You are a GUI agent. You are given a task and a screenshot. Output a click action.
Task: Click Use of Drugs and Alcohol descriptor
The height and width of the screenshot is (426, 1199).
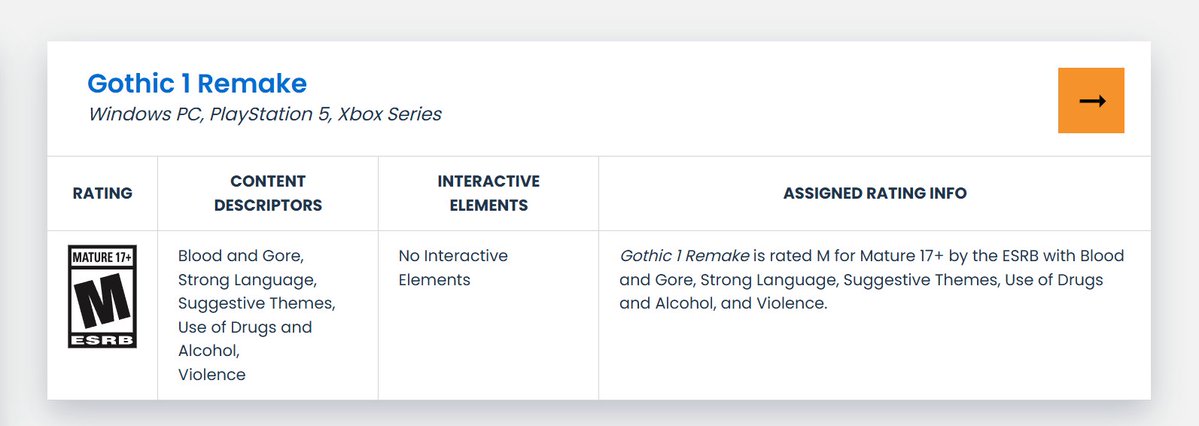point(245,328)
